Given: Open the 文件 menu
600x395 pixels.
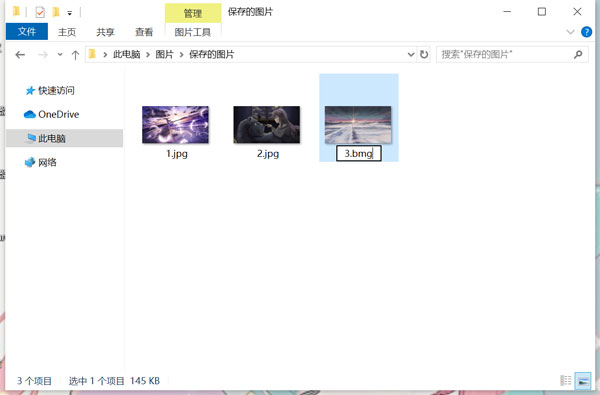Looking at the screenshot, I should tap(27, 31).
